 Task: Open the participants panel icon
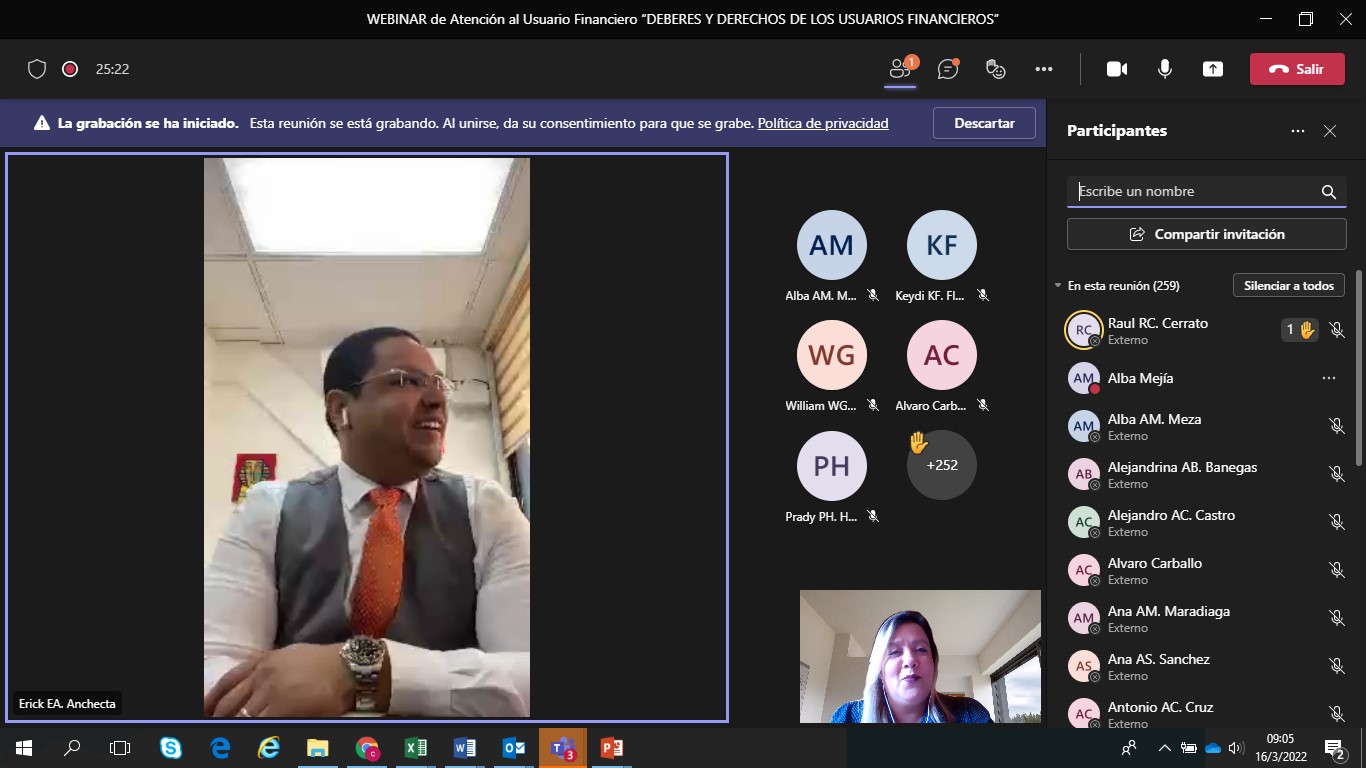pyautogui.click(x=900, y=69)
